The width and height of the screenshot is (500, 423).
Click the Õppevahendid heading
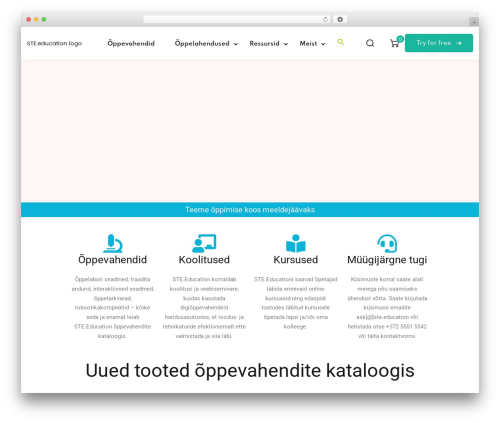[x=112, y=260]
